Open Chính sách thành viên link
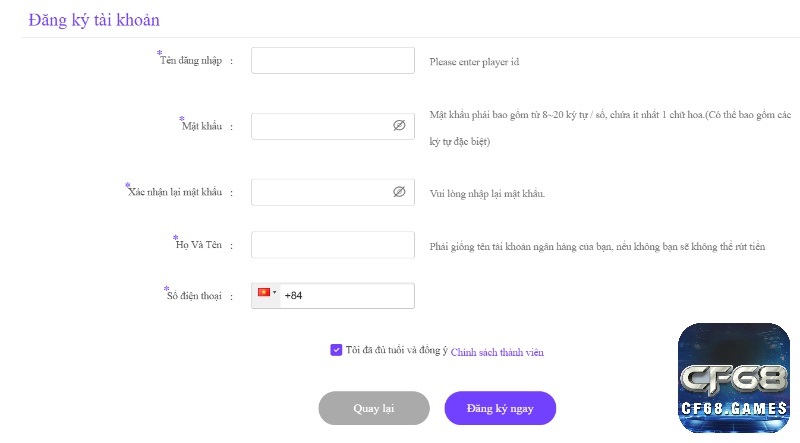 tap(497, 352)
